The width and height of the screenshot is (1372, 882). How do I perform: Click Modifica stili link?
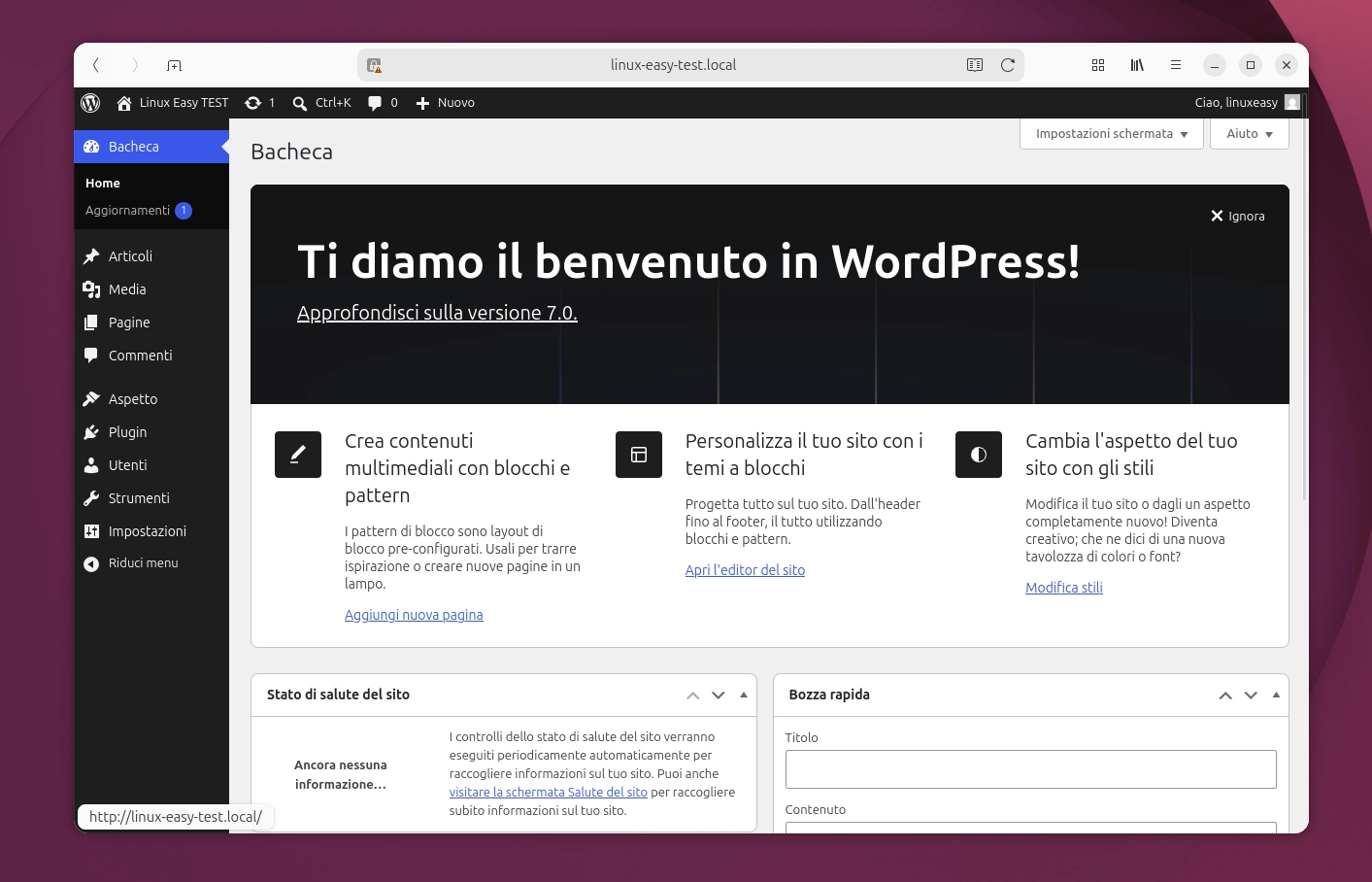(x=1064, y=588)
